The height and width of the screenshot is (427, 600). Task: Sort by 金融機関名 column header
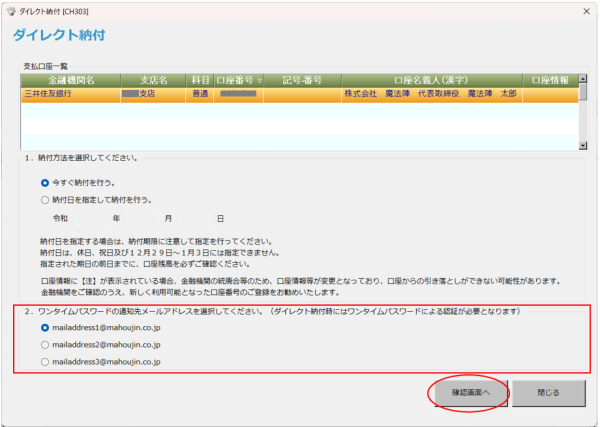click(70, 80)
